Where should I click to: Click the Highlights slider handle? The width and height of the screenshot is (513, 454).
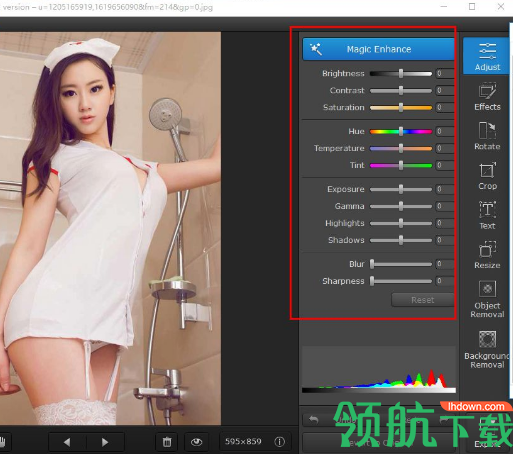click(x=401, y=223)
